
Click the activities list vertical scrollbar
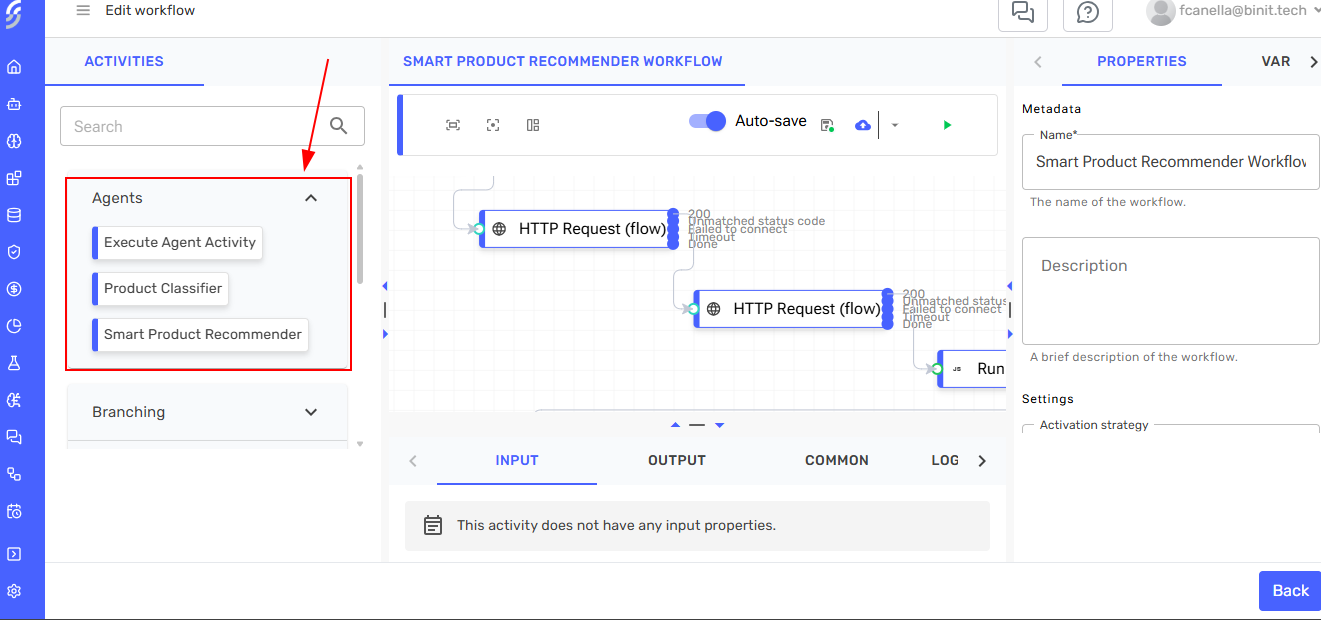(360, 230)
